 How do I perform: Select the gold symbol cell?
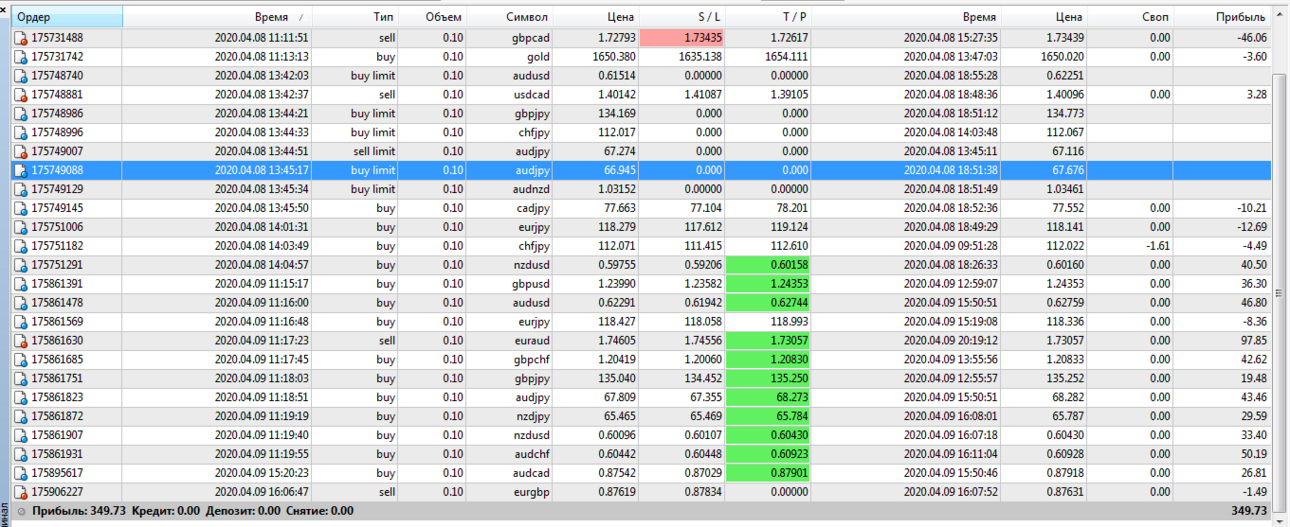click(x=510, y=57)
